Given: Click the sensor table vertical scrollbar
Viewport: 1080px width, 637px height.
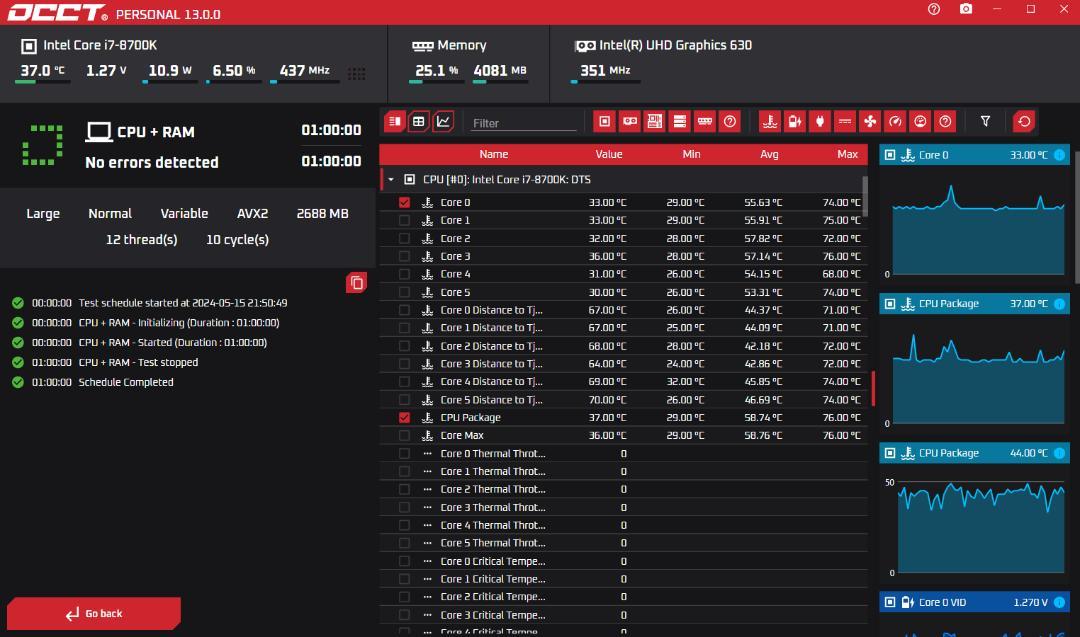Looking at the screenshot, I should click(x=865, y=196).
